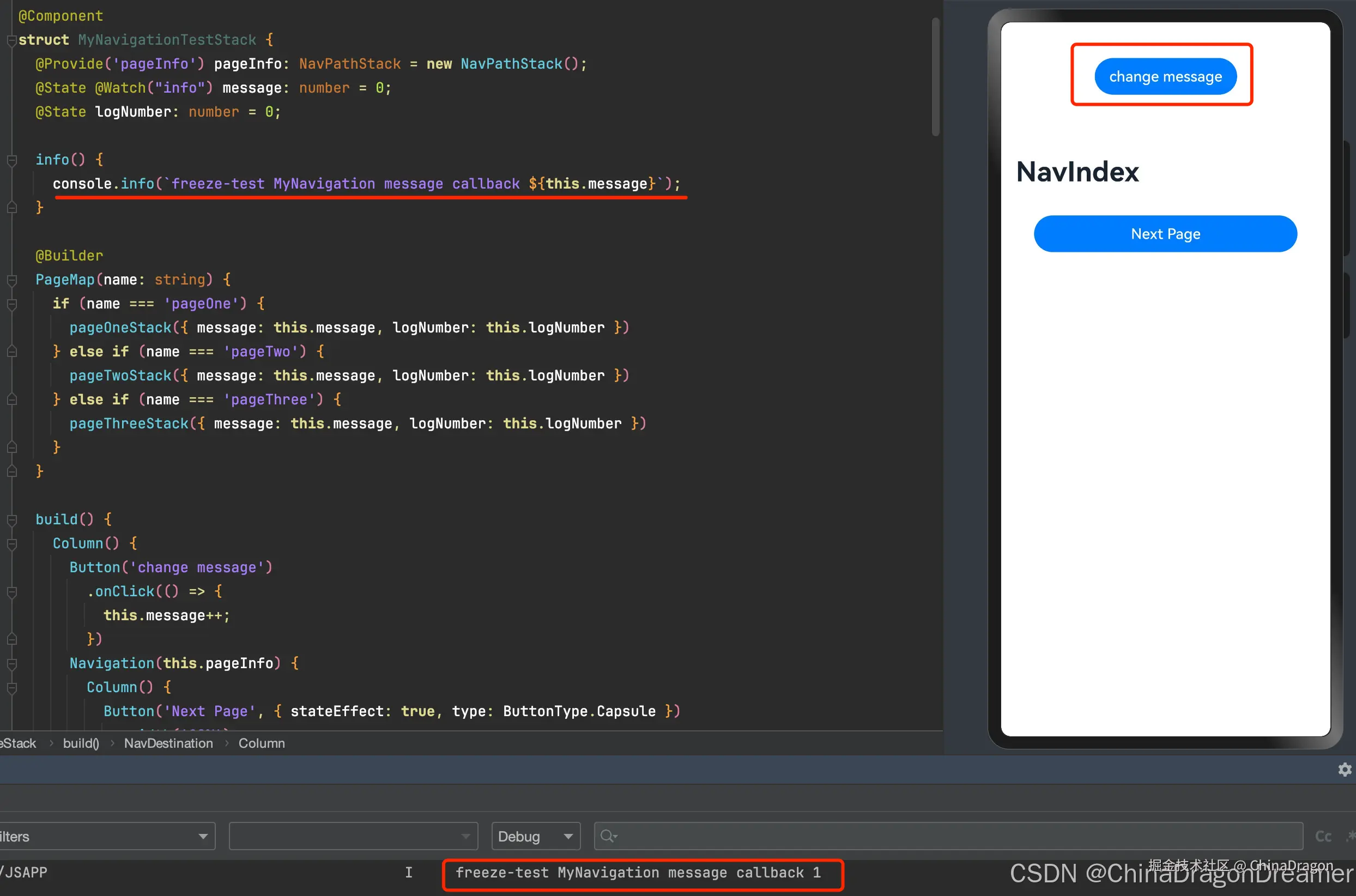Collapse the .onClick arrow function fold
This screenshot has width=1356, height=896.
tap(11, 592)
